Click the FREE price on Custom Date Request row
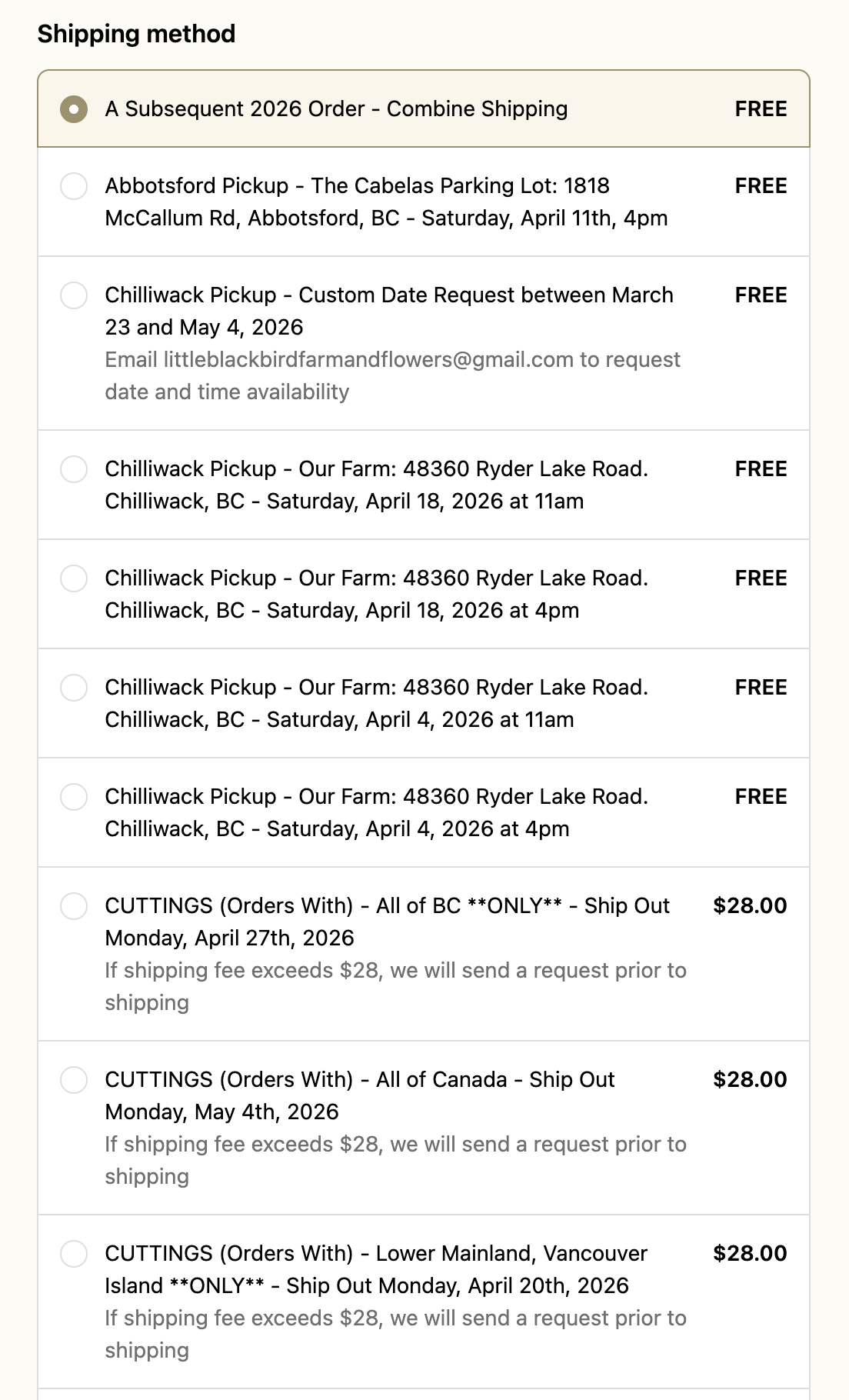Image resolution: width=849 pixels, height=1400 pixels. click(x=761, y=295)
